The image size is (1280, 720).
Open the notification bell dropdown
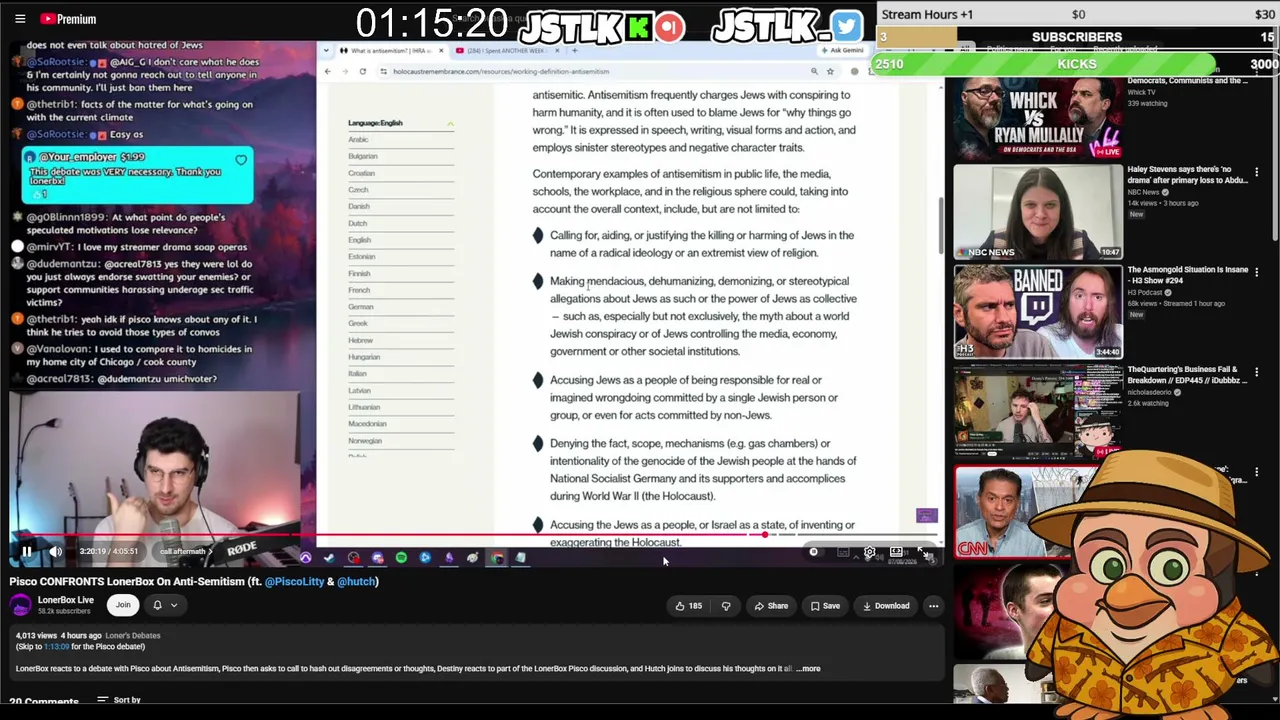pyautogui.click(x=165, y=605)
